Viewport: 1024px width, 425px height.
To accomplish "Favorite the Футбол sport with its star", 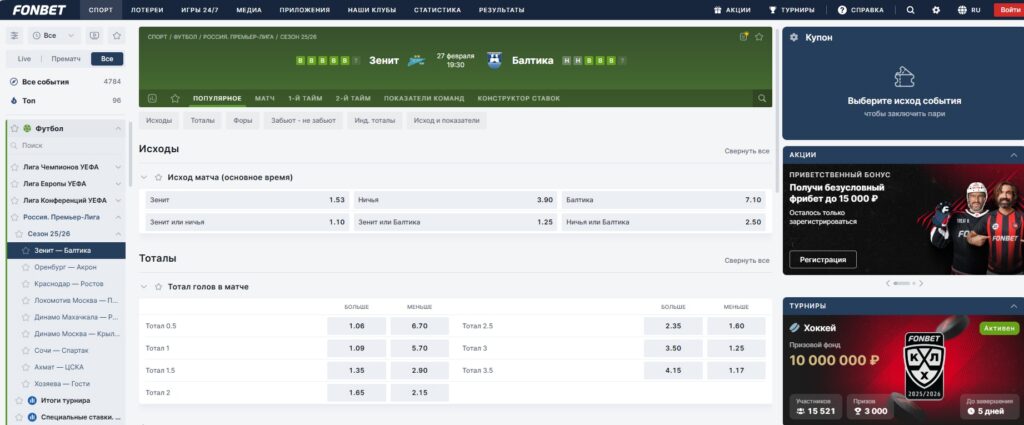I will tap(13, 128).
